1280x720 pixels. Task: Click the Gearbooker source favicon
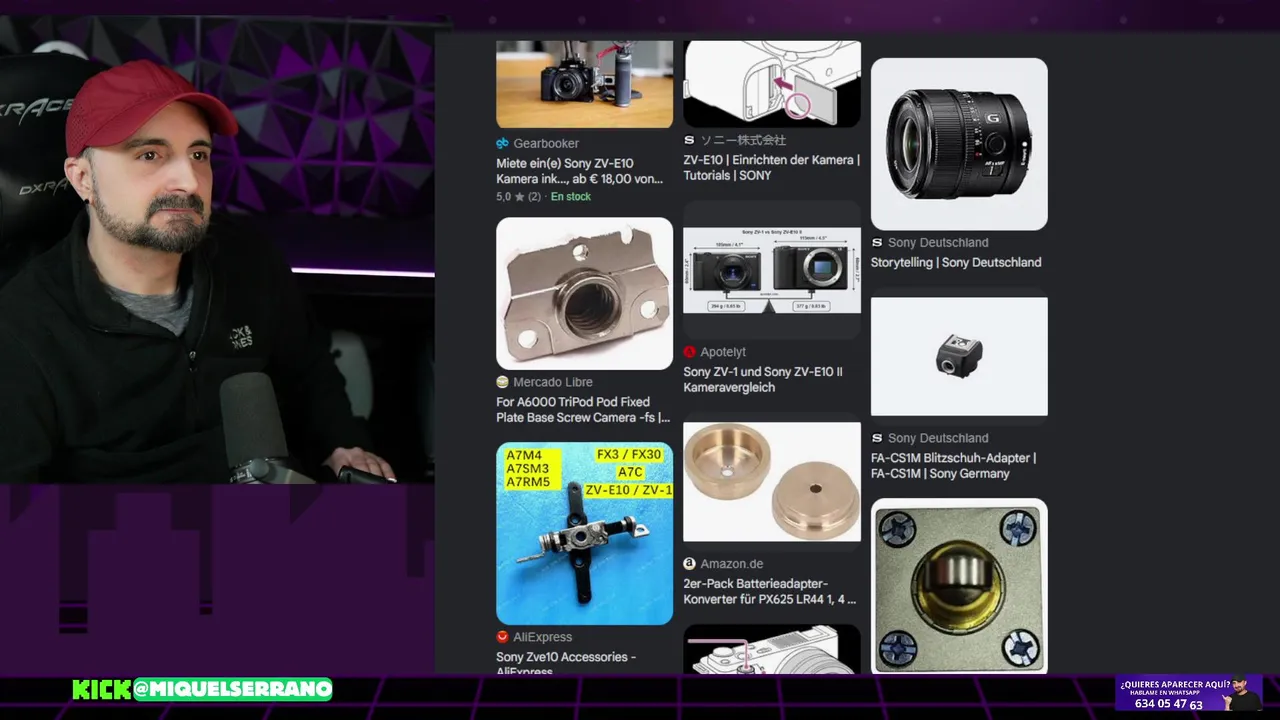pos(502,143)
